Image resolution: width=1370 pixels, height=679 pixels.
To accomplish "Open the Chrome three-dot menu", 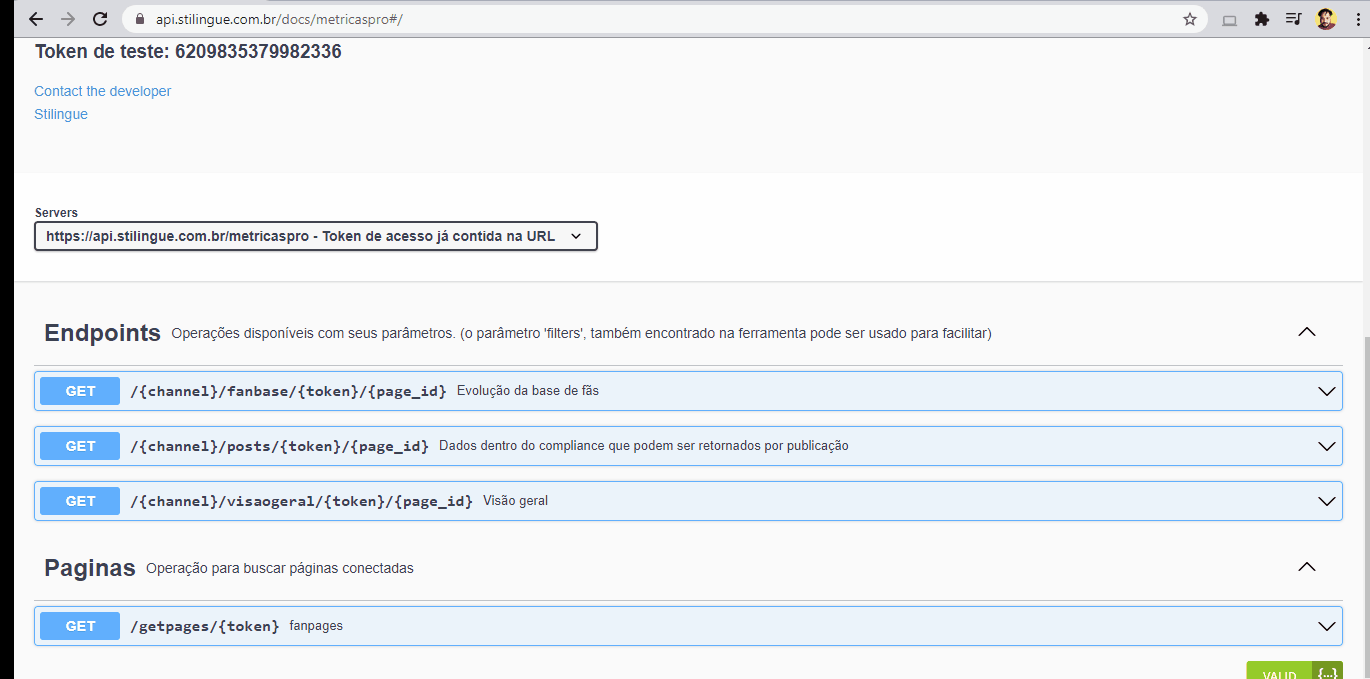I will pyautogui.click(x=1357, y=19).
